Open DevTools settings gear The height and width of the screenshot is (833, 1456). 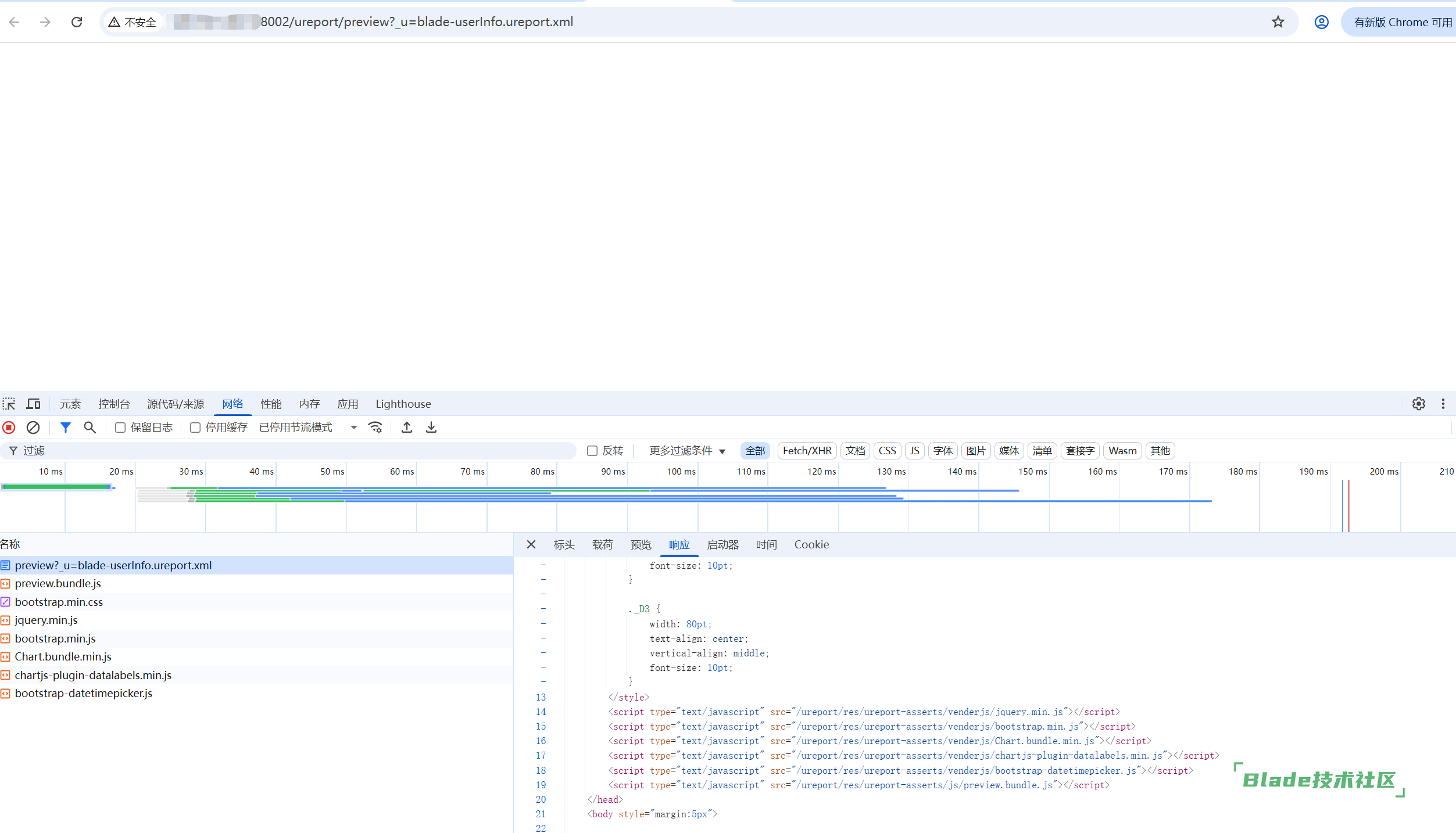tap(1418, 404)
